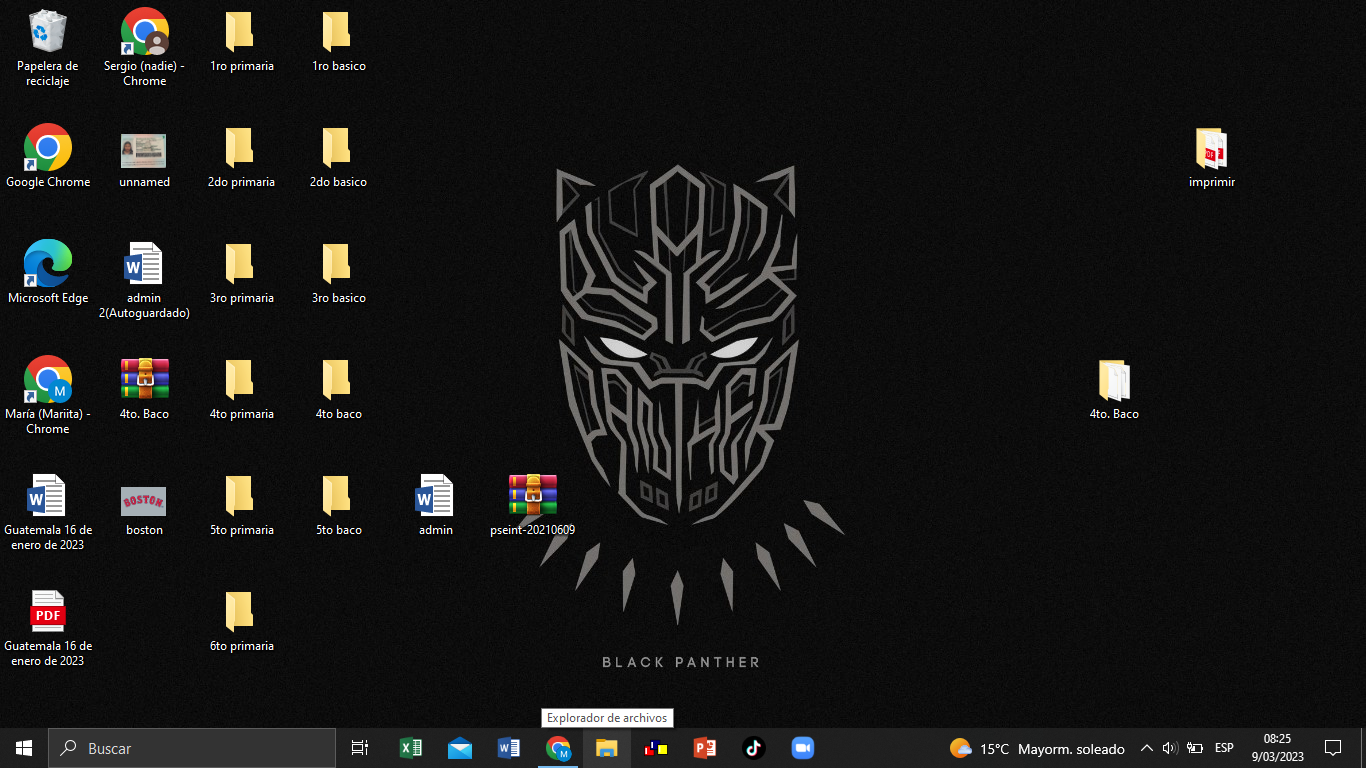Select the admin Word document
This screenshot has height=768, width=1366.
pyautogui.click(x=435, y=504)
